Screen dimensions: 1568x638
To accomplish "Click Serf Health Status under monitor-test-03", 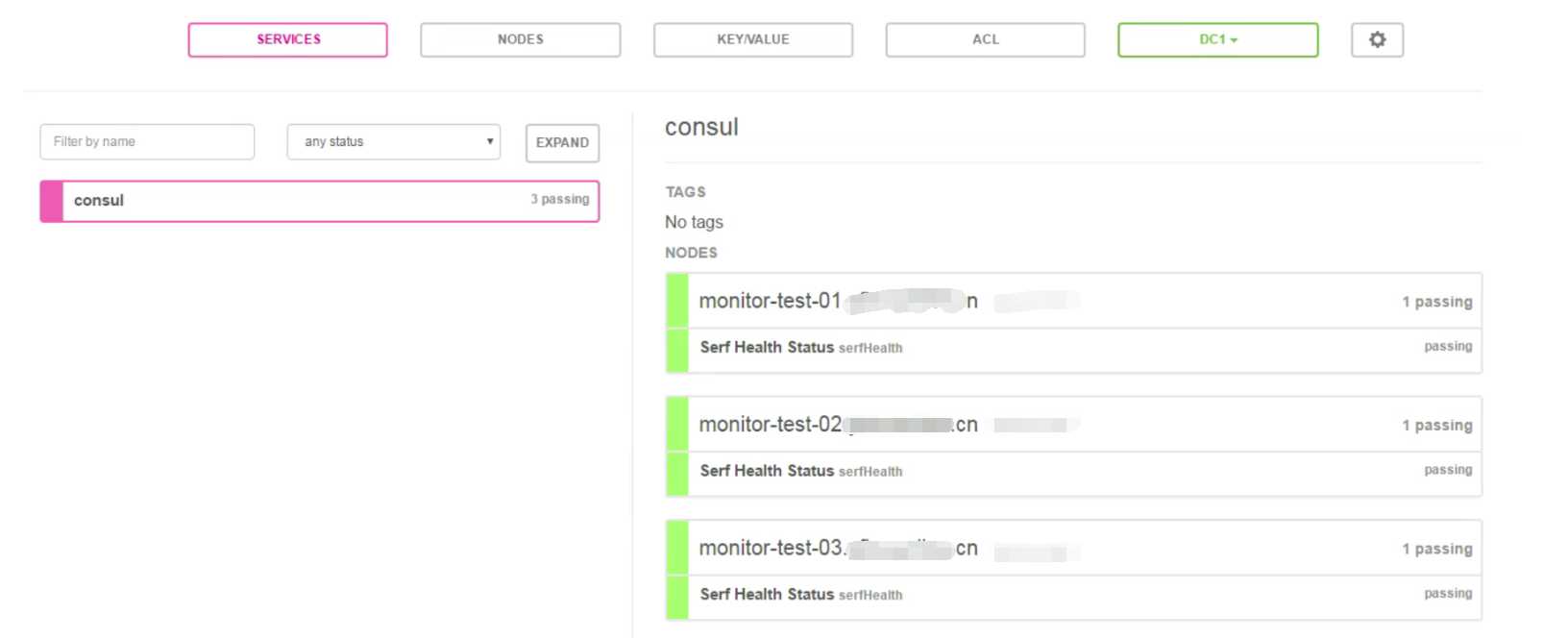I will 767,595.
